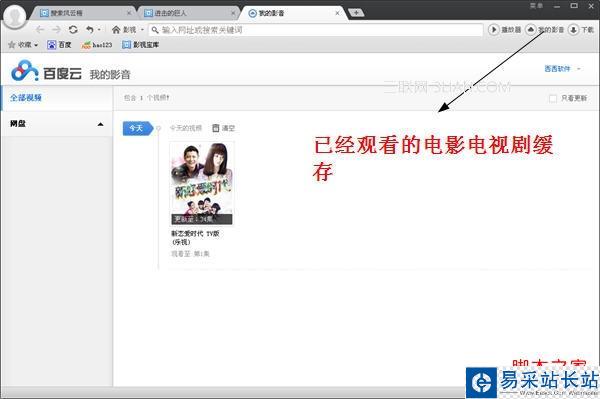
Task: Click the undo closed tab icon
Action: [90, 29]
